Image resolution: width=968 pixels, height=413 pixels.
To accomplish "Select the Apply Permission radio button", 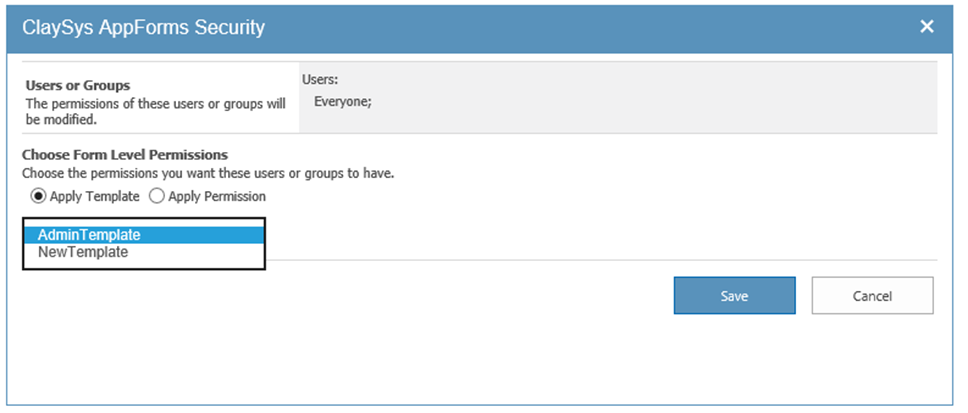I will click(x=156, y=196).
